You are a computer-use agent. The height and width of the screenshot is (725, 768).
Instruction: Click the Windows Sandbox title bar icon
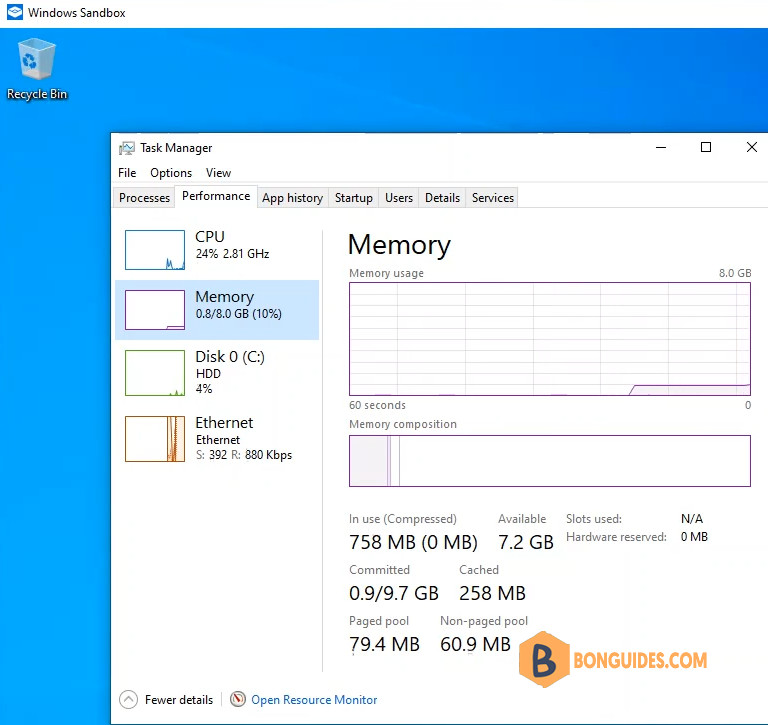pos(15,12)
